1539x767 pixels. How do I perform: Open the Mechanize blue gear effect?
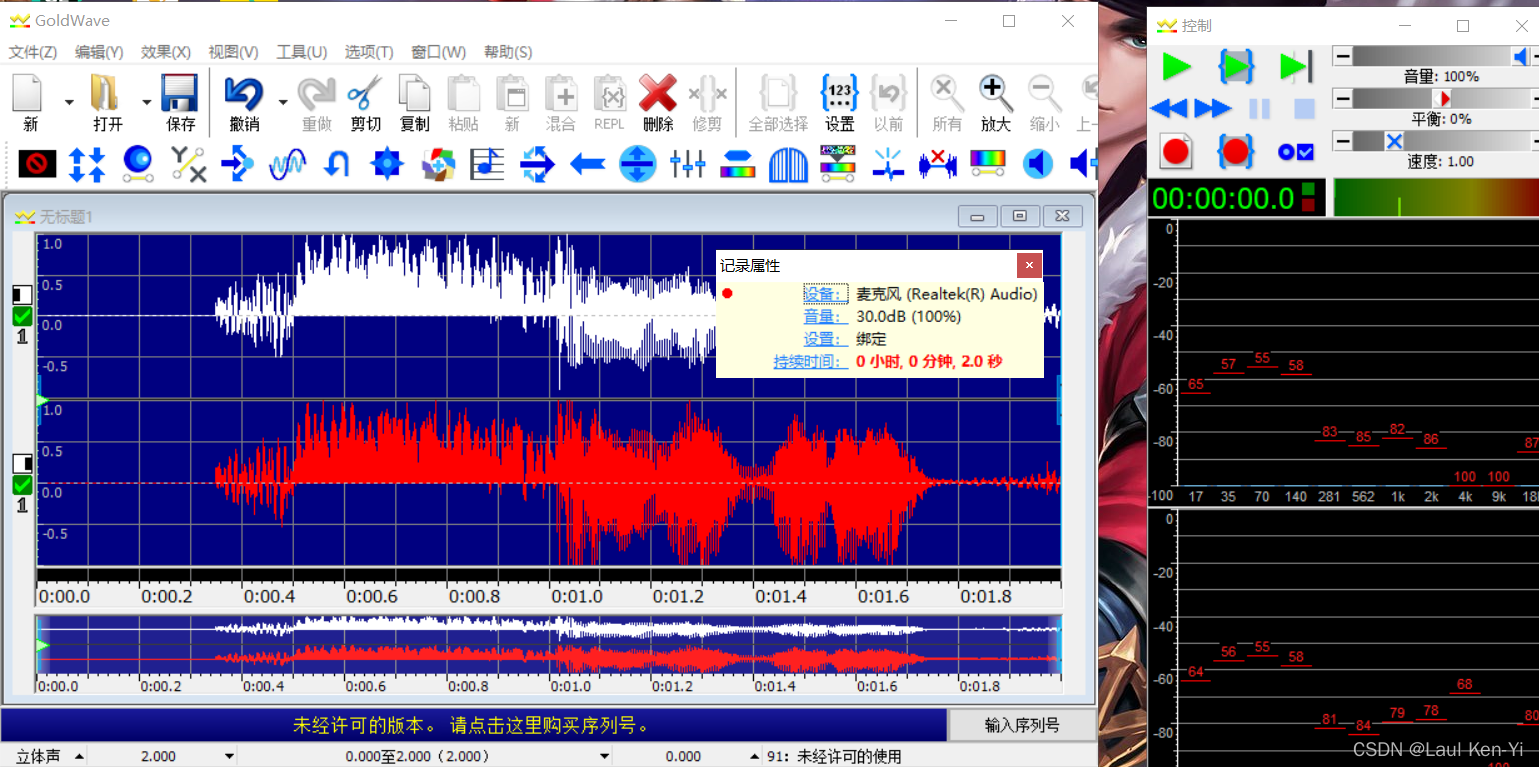coord(387,163)
